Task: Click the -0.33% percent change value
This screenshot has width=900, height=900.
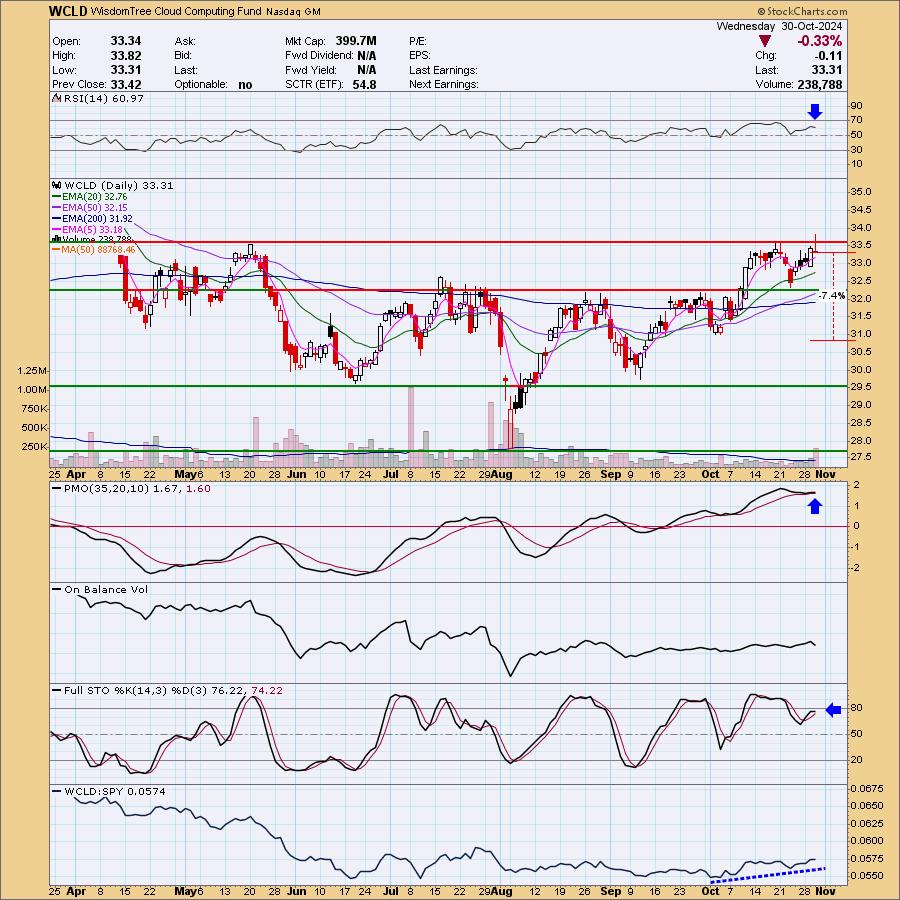Action: (819, 41)
